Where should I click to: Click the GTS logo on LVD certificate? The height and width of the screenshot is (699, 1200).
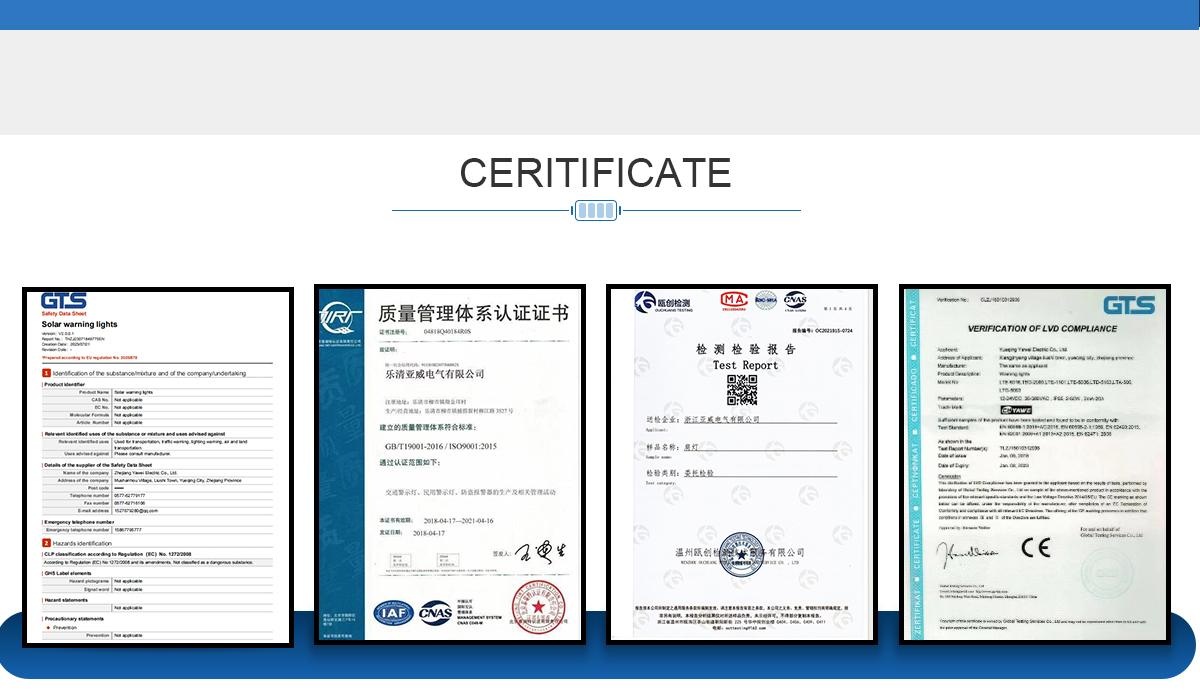1129,304
